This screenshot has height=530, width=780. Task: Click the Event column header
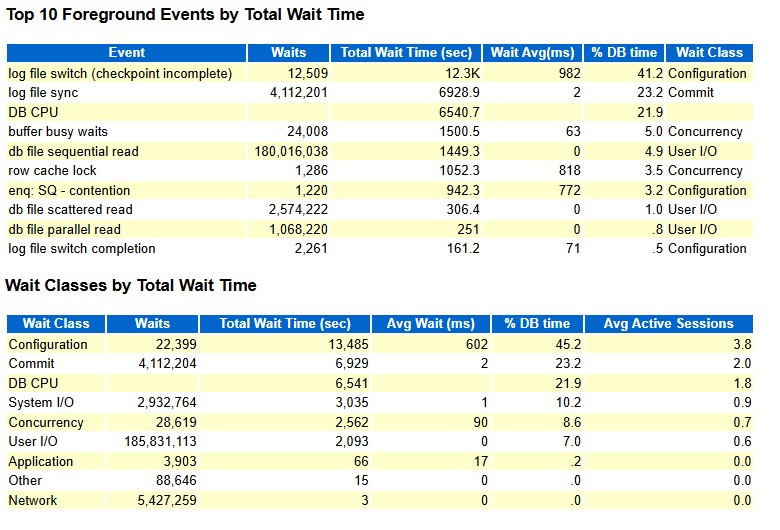126,53
